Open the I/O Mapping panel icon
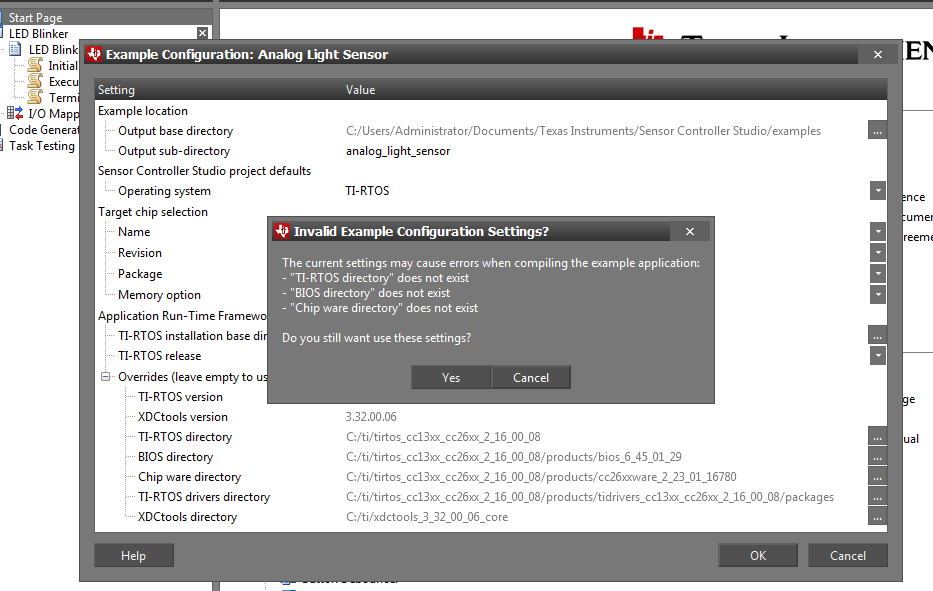This screenshot has height=591, width=933. tap(15, 113)
